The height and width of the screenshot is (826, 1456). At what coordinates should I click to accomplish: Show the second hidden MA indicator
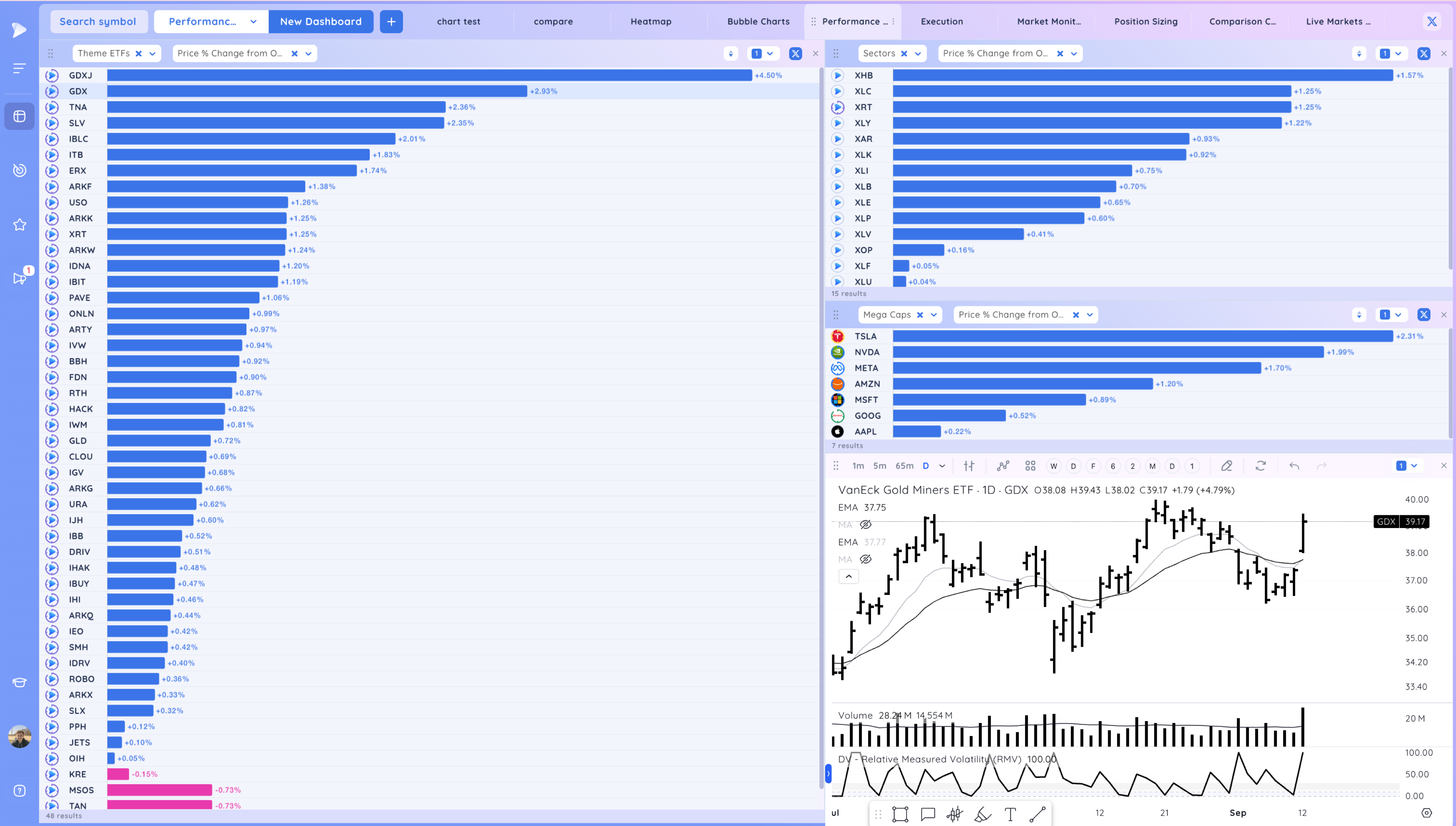pos(865,559)
